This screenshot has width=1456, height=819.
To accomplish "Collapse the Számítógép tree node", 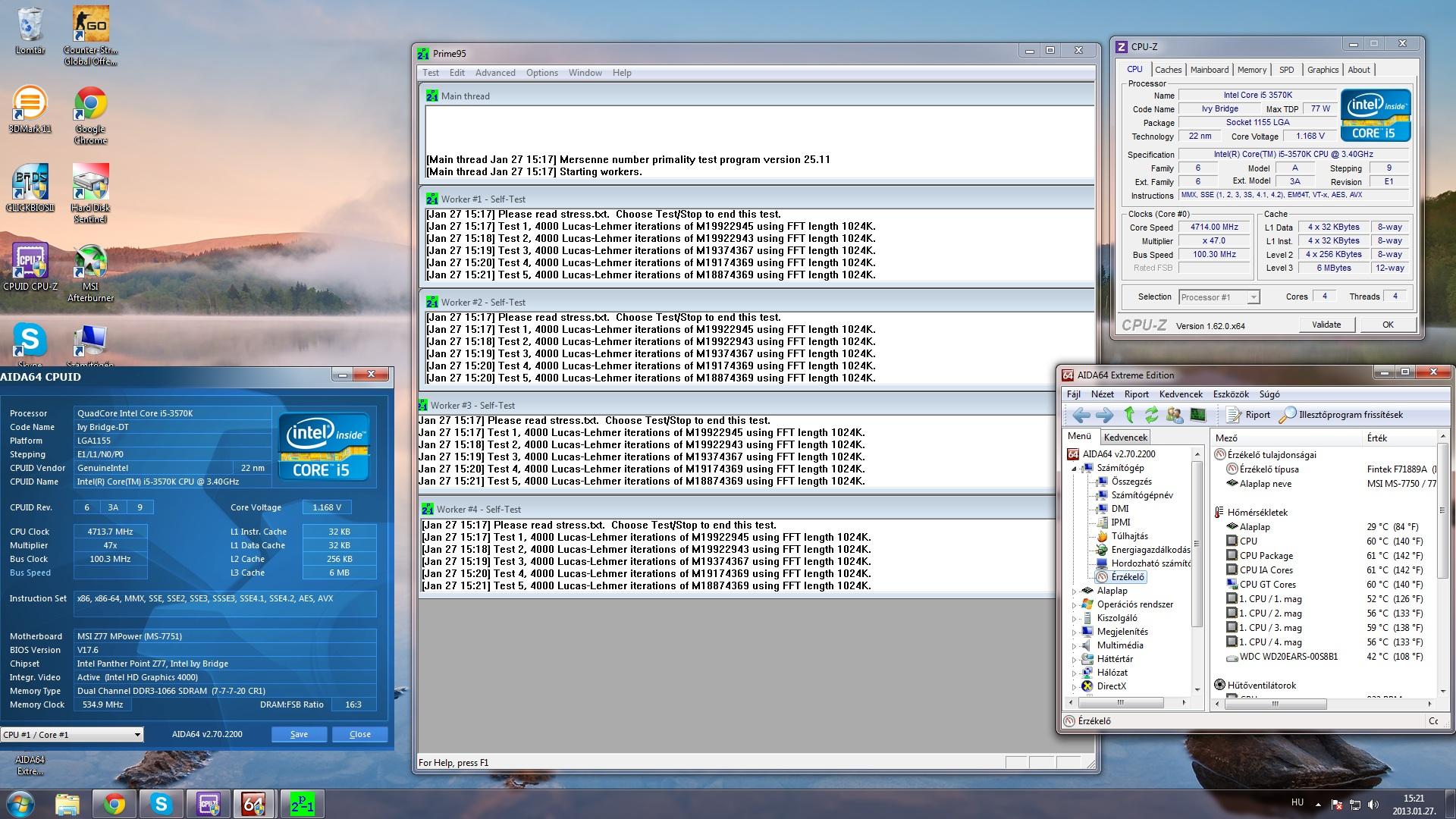I will [x=1075, y=469].
